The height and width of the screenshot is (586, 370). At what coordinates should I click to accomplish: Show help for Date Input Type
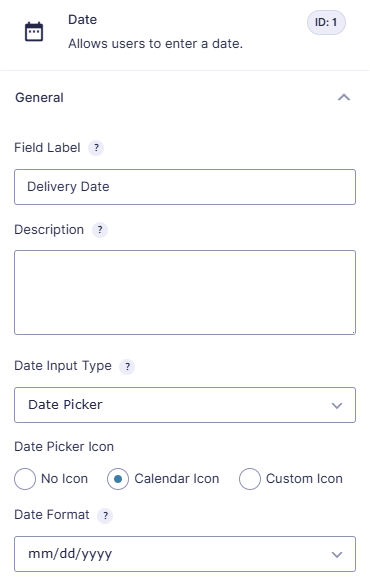click(x=127, y=367)
